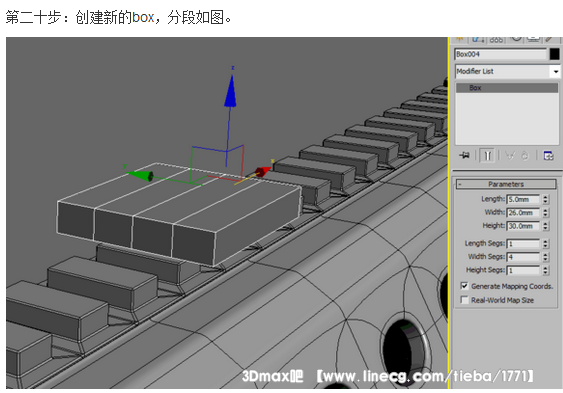
Task: Click the Length value field
Action: [523, 199]
